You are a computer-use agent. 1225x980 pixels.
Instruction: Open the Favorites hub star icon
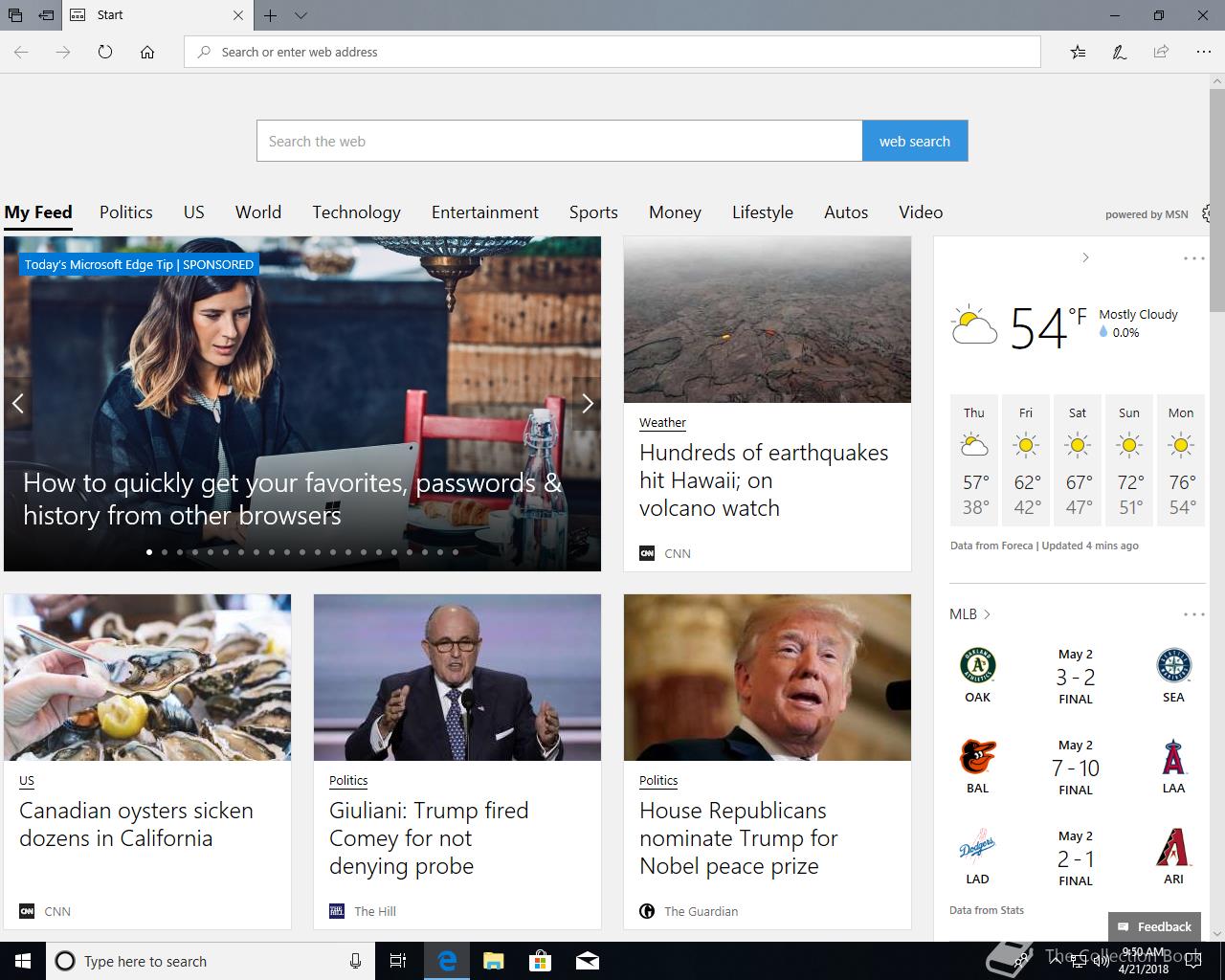tap(1078, 52)
